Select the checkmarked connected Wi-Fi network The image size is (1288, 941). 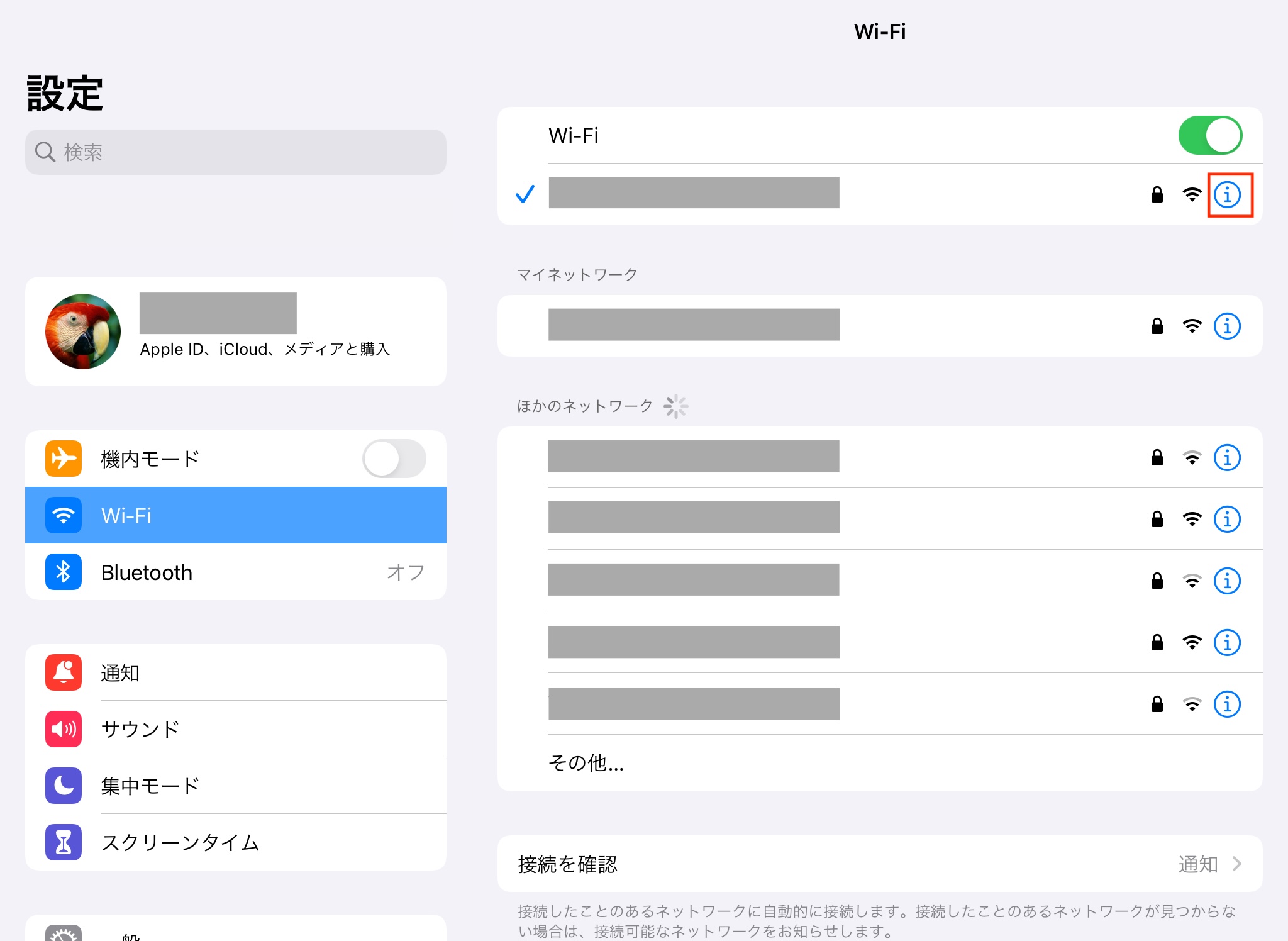(x=693, y=193)
